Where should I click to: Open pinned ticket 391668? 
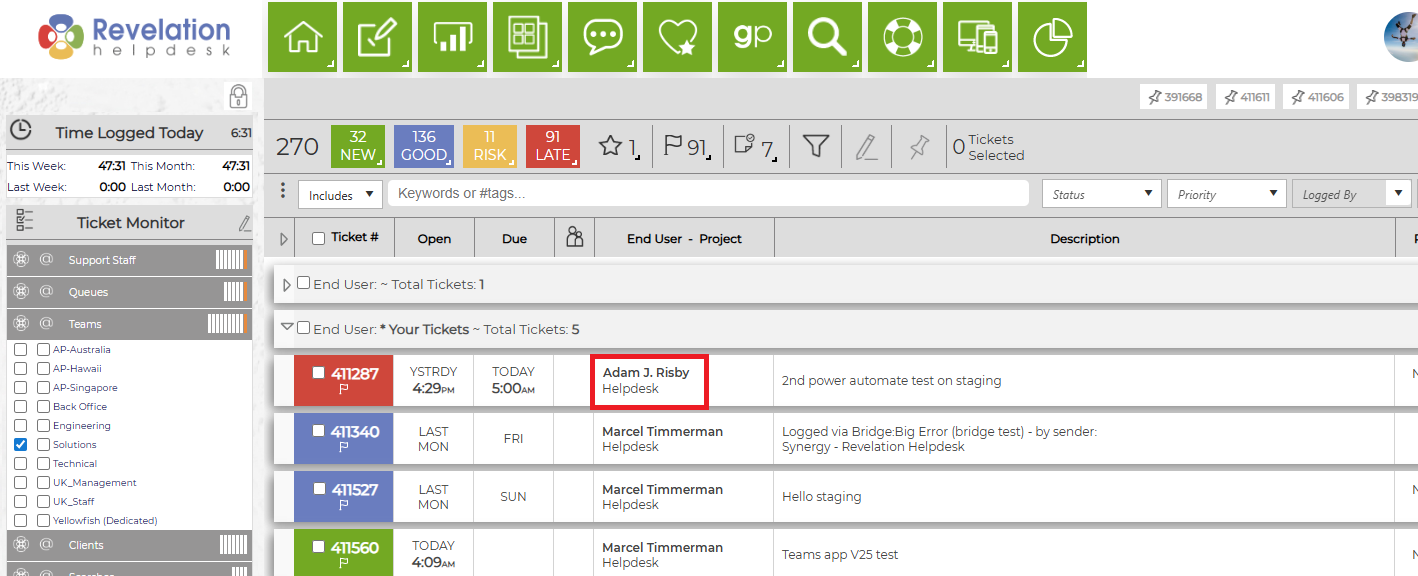1173,97
